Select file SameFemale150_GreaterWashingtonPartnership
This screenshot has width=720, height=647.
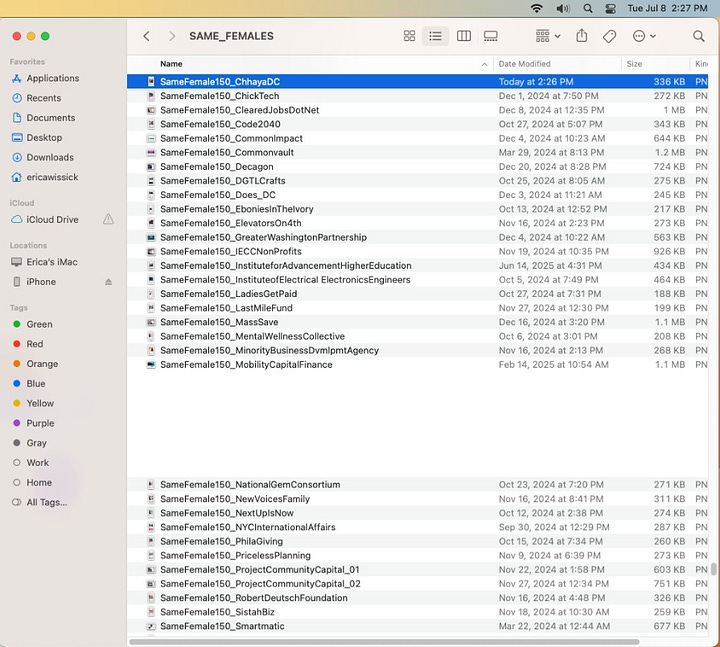pos(417,237)
